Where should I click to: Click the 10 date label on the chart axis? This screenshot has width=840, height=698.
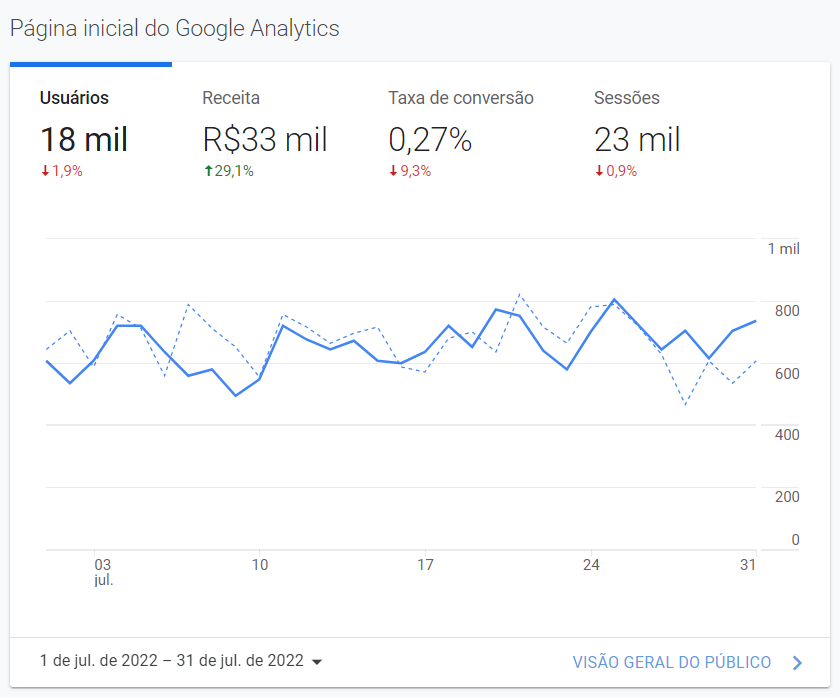click(259, 565)
